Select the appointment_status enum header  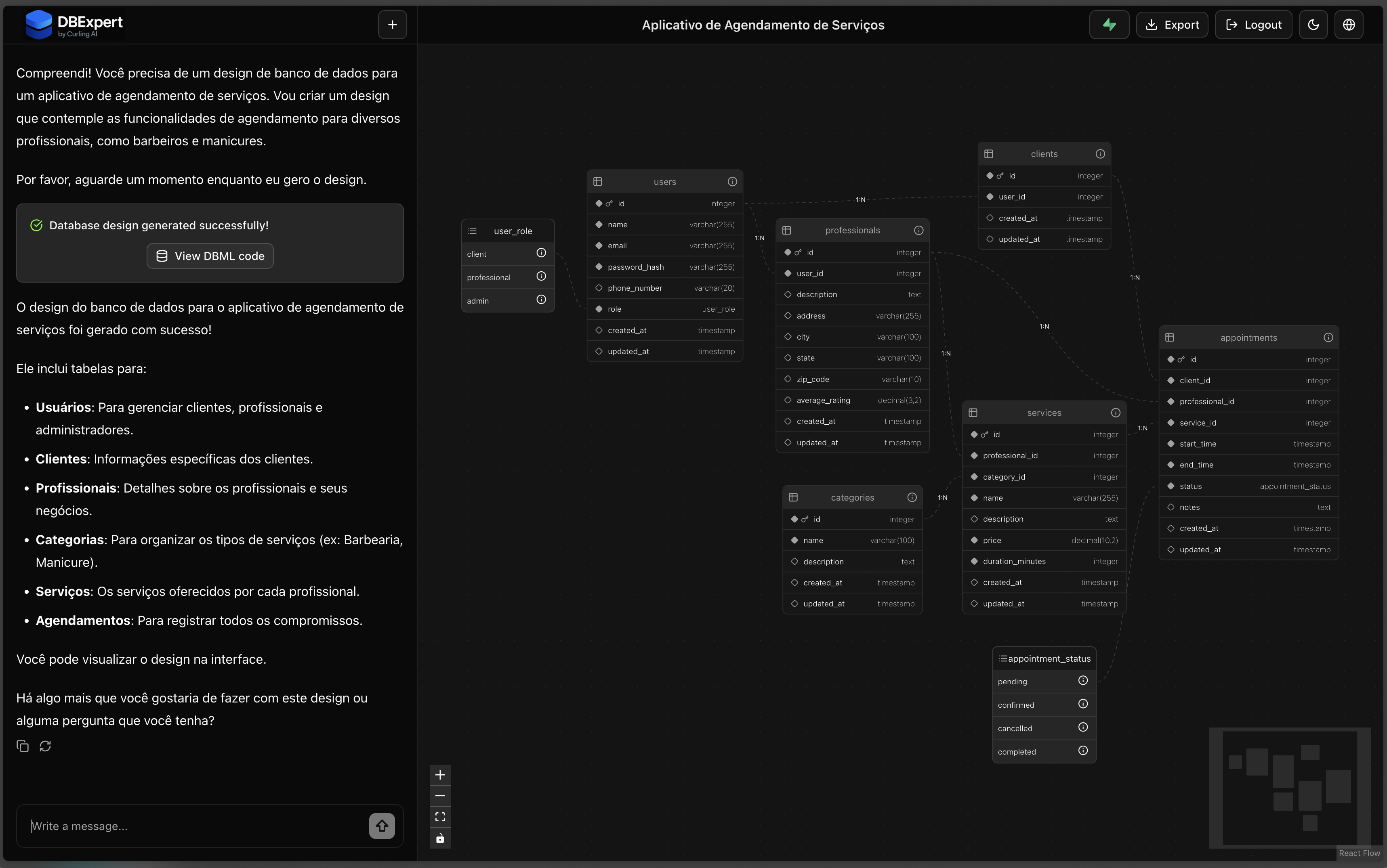(1044, 658)
